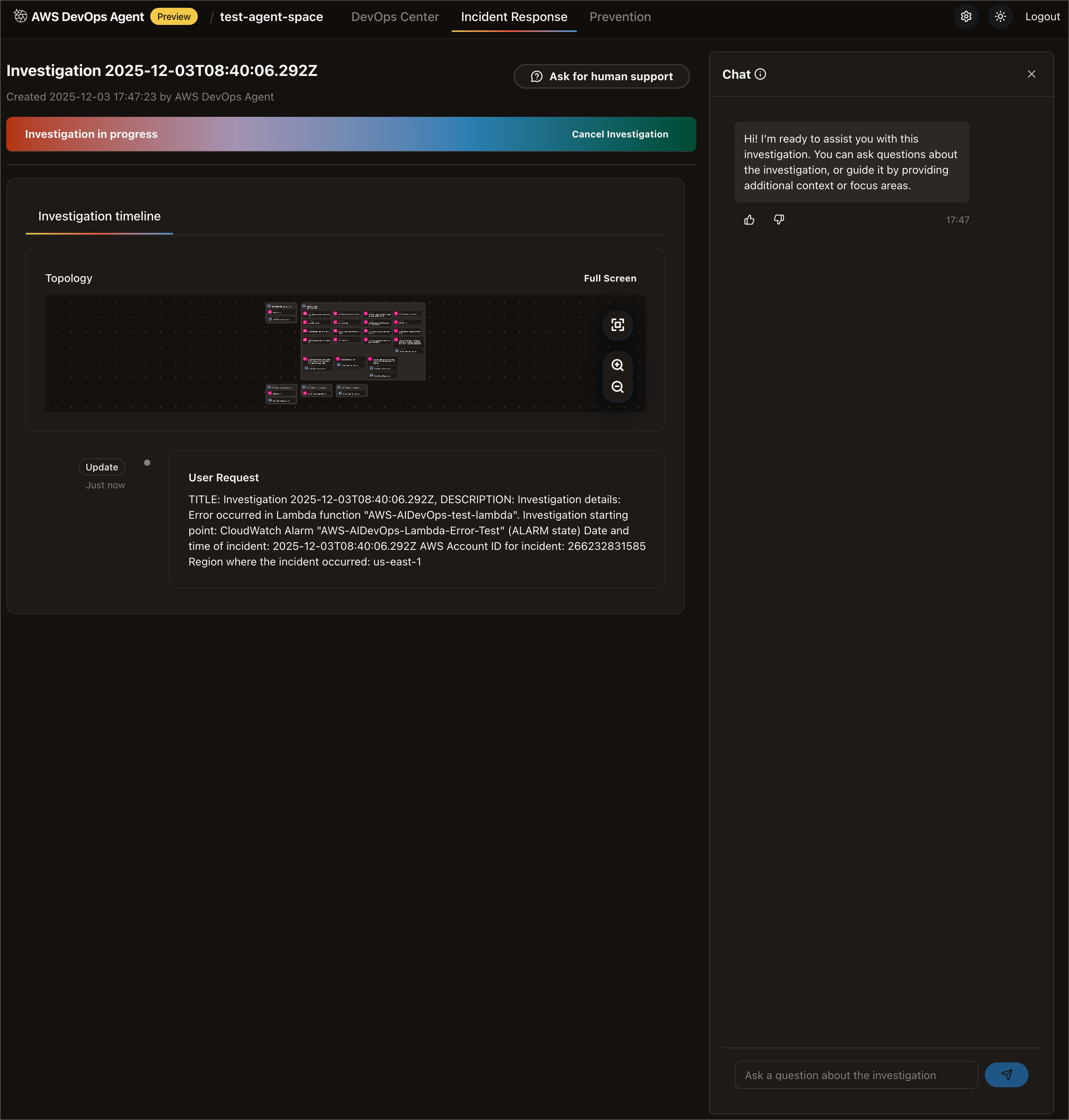Click the AWS DevOps Agent logo
1069x1120 pixels.
21,16
